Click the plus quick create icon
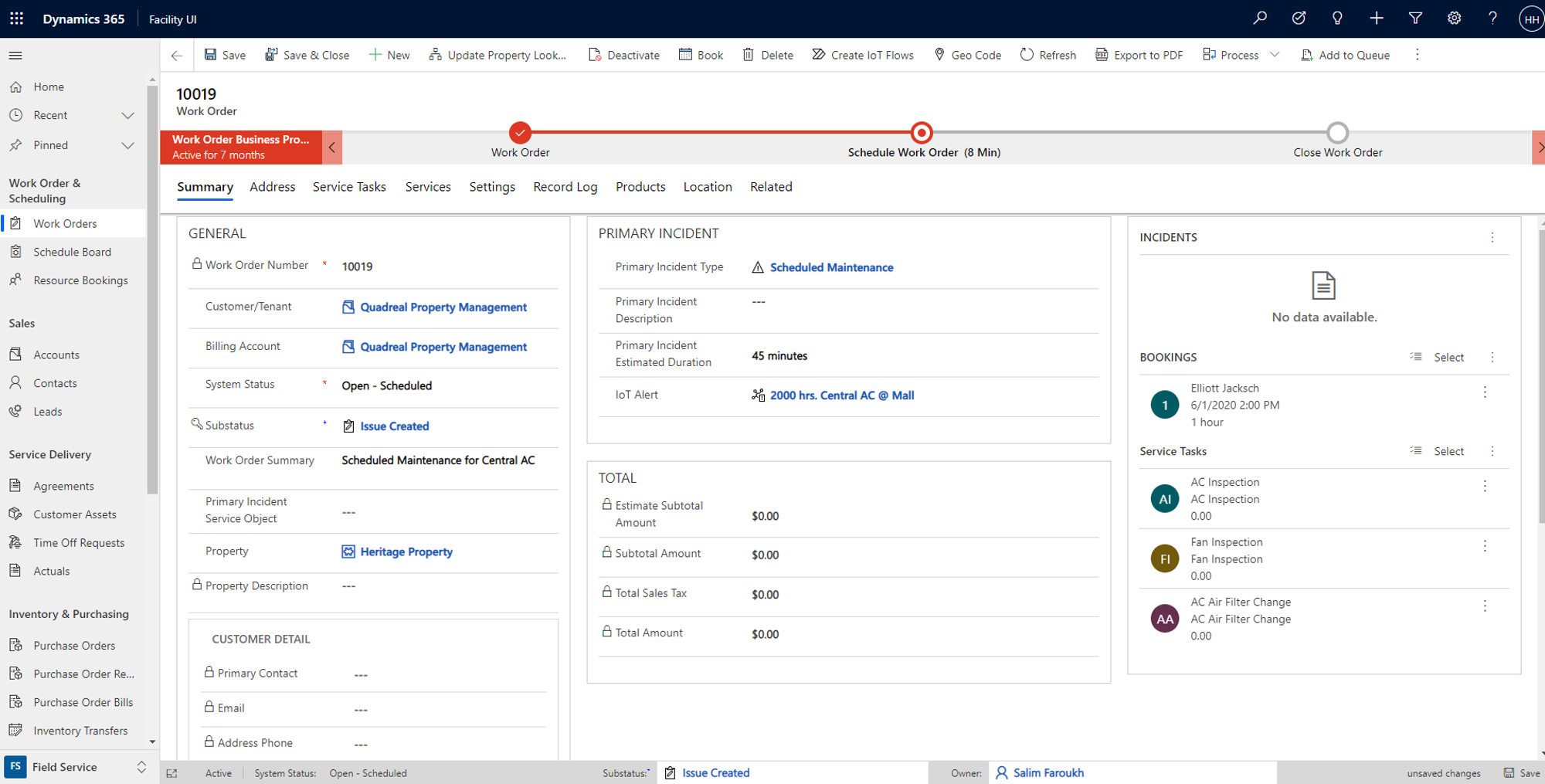The width and height of the screenshot is (1545, 784). click(1376, 18)
